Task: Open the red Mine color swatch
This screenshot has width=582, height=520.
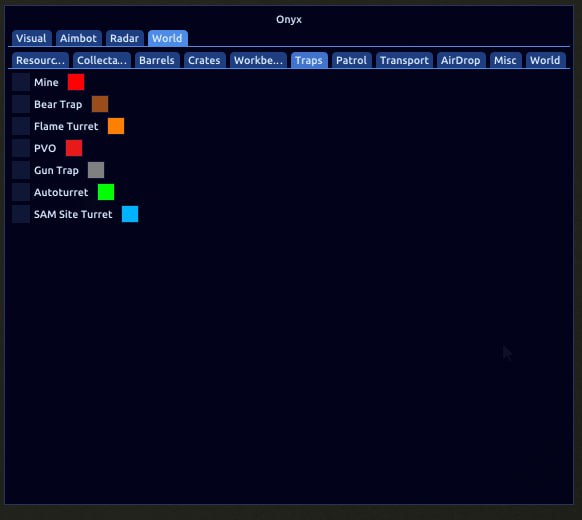Action: [x=76, y=82]
